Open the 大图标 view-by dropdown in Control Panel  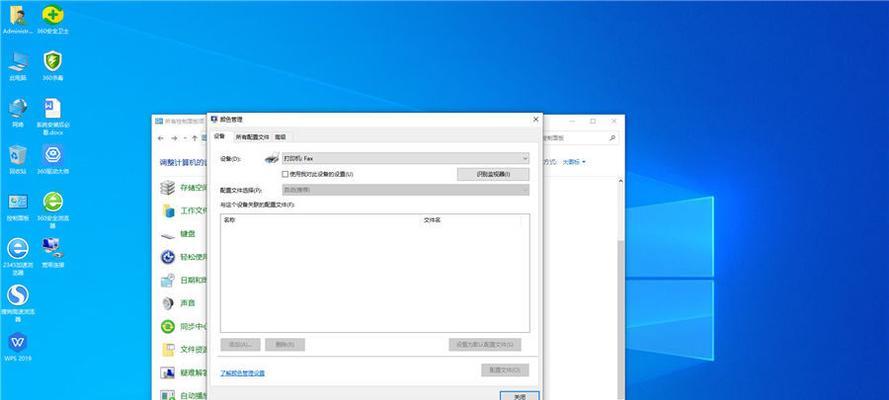[x=574, y=162]
